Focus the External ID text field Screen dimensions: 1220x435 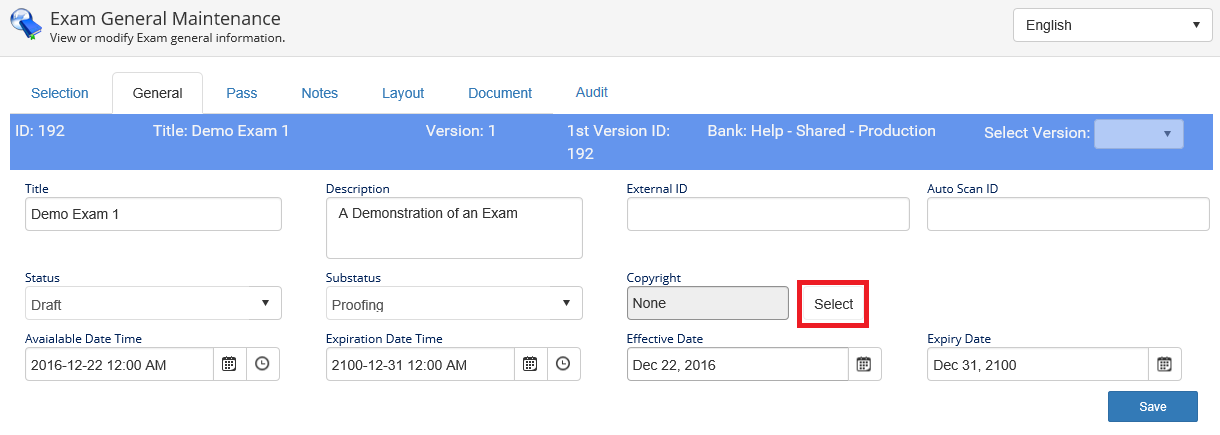(768, 214)
